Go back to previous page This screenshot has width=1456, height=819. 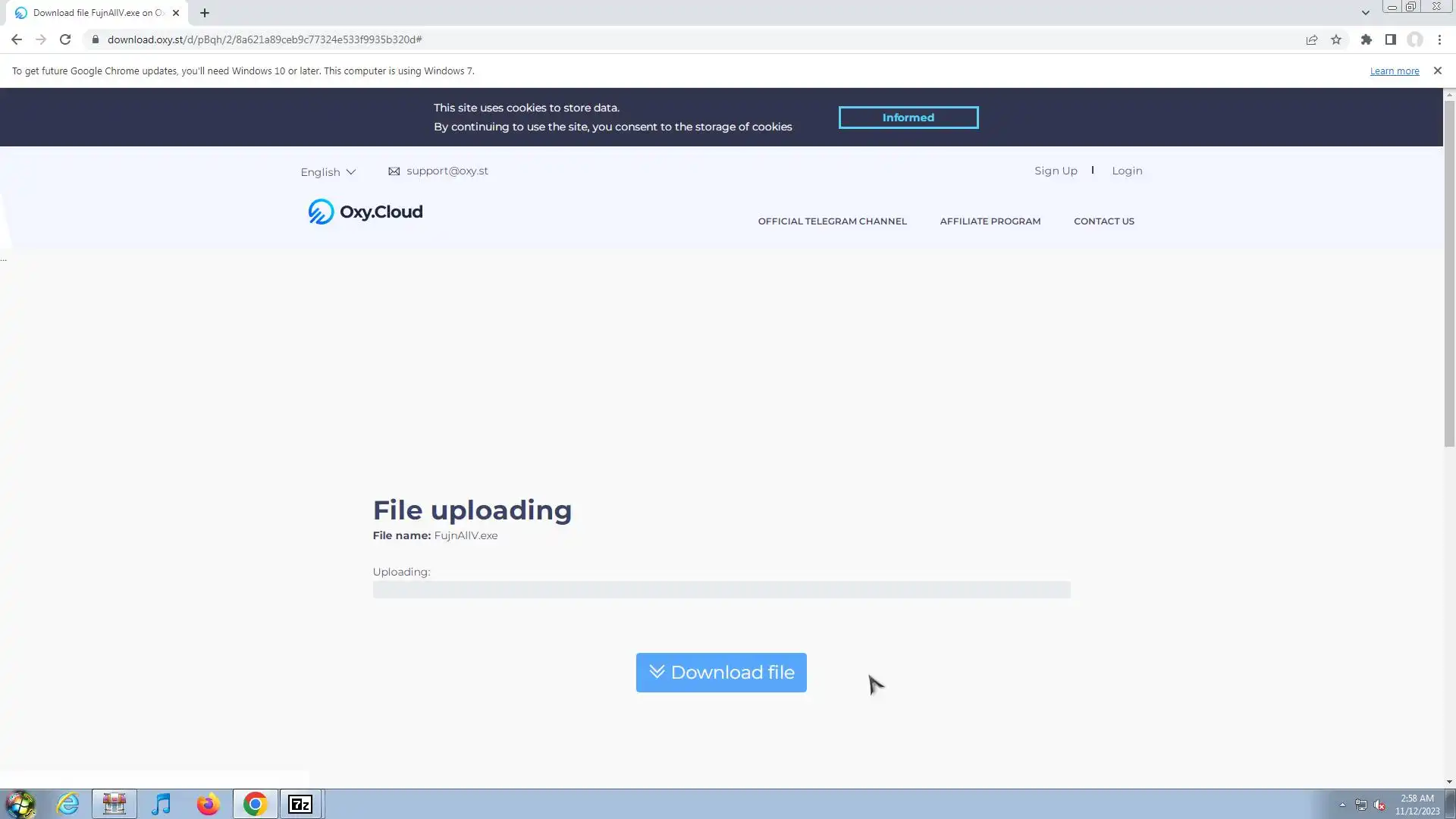[17, 39]
